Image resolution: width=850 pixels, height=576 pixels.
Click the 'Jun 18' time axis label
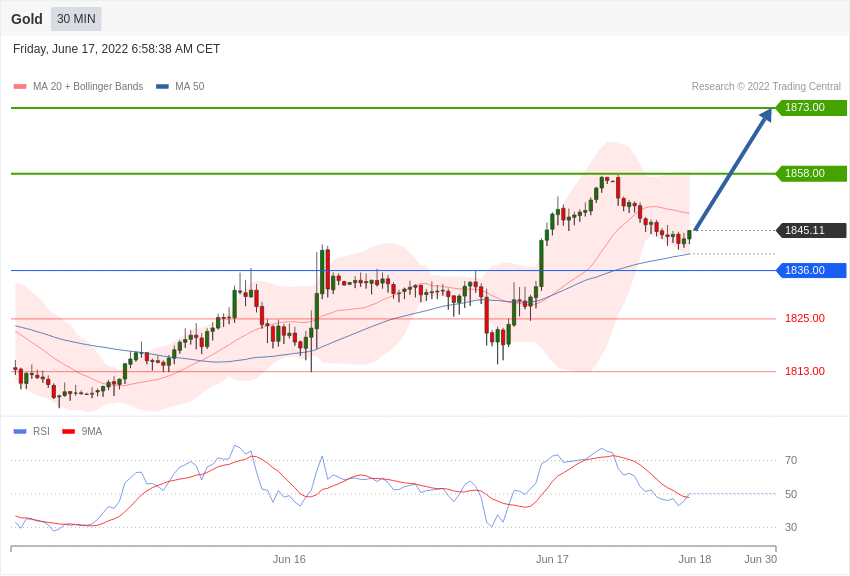pyautogui.click(x=695, y=559)
